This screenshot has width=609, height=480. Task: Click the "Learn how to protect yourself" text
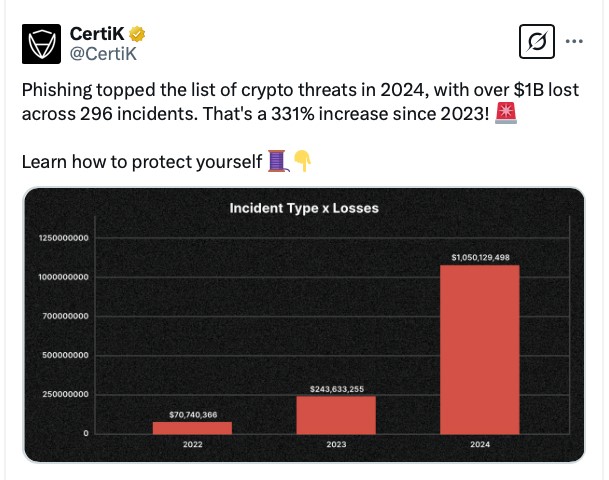pyautogui.click(x=142, y=161)
